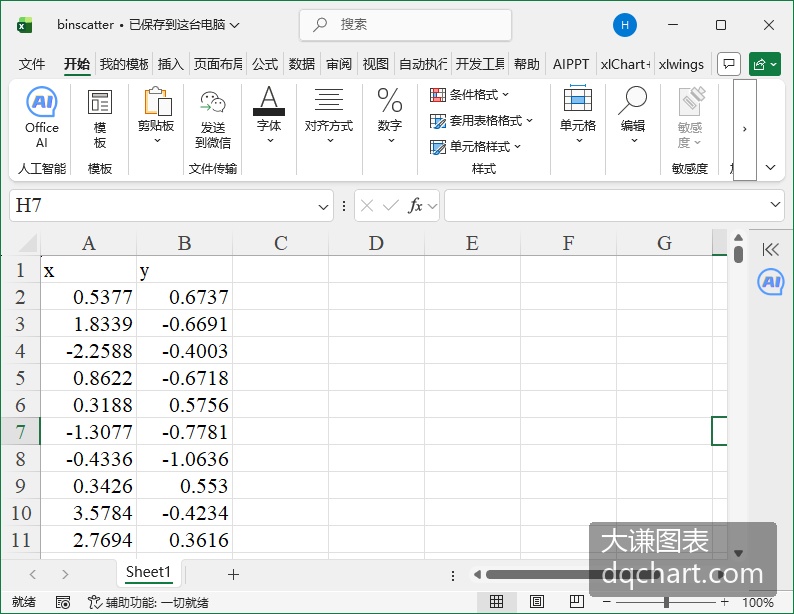Switch to the xlwings tab
The height and width of the screenshot is (614, 794).
(681, 64)
